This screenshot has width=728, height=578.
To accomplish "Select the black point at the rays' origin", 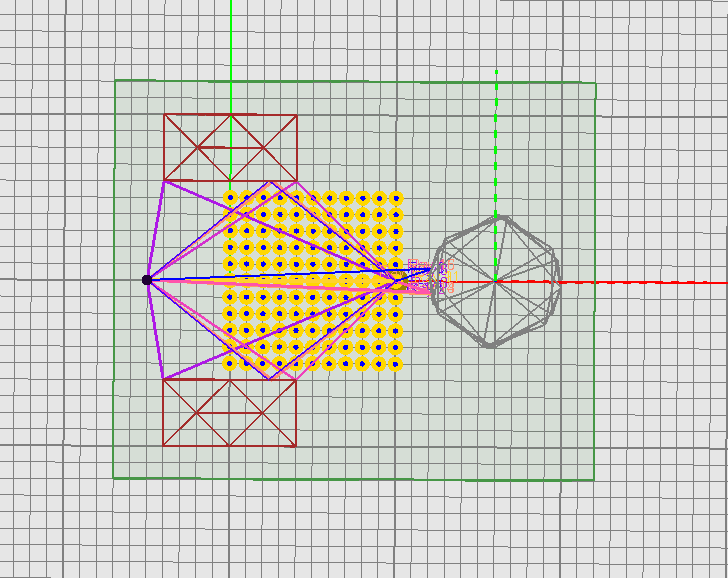I will 147,280.
